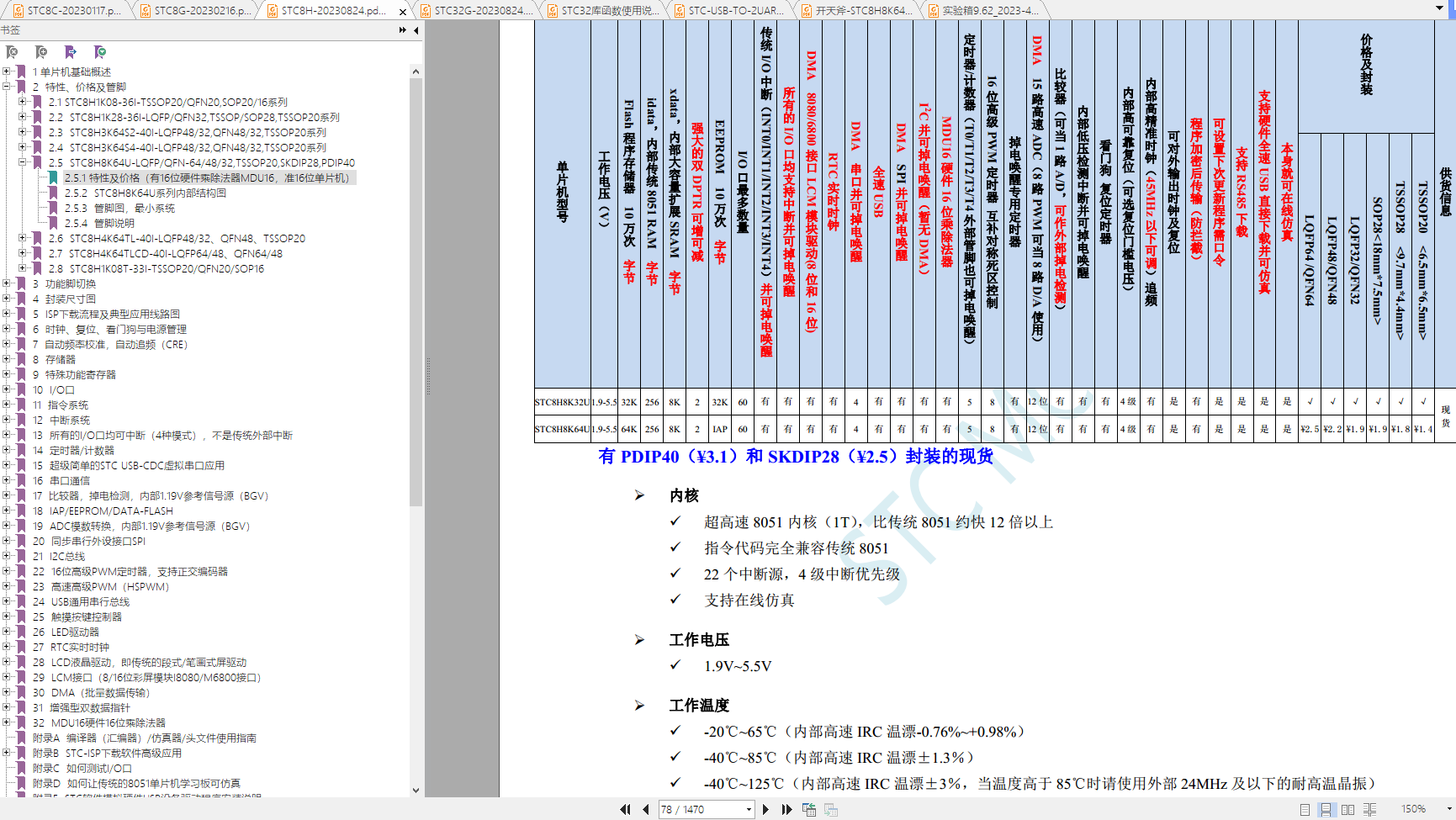Open bookmark 30 DMA（批量数据传输）

click(91, 692)
